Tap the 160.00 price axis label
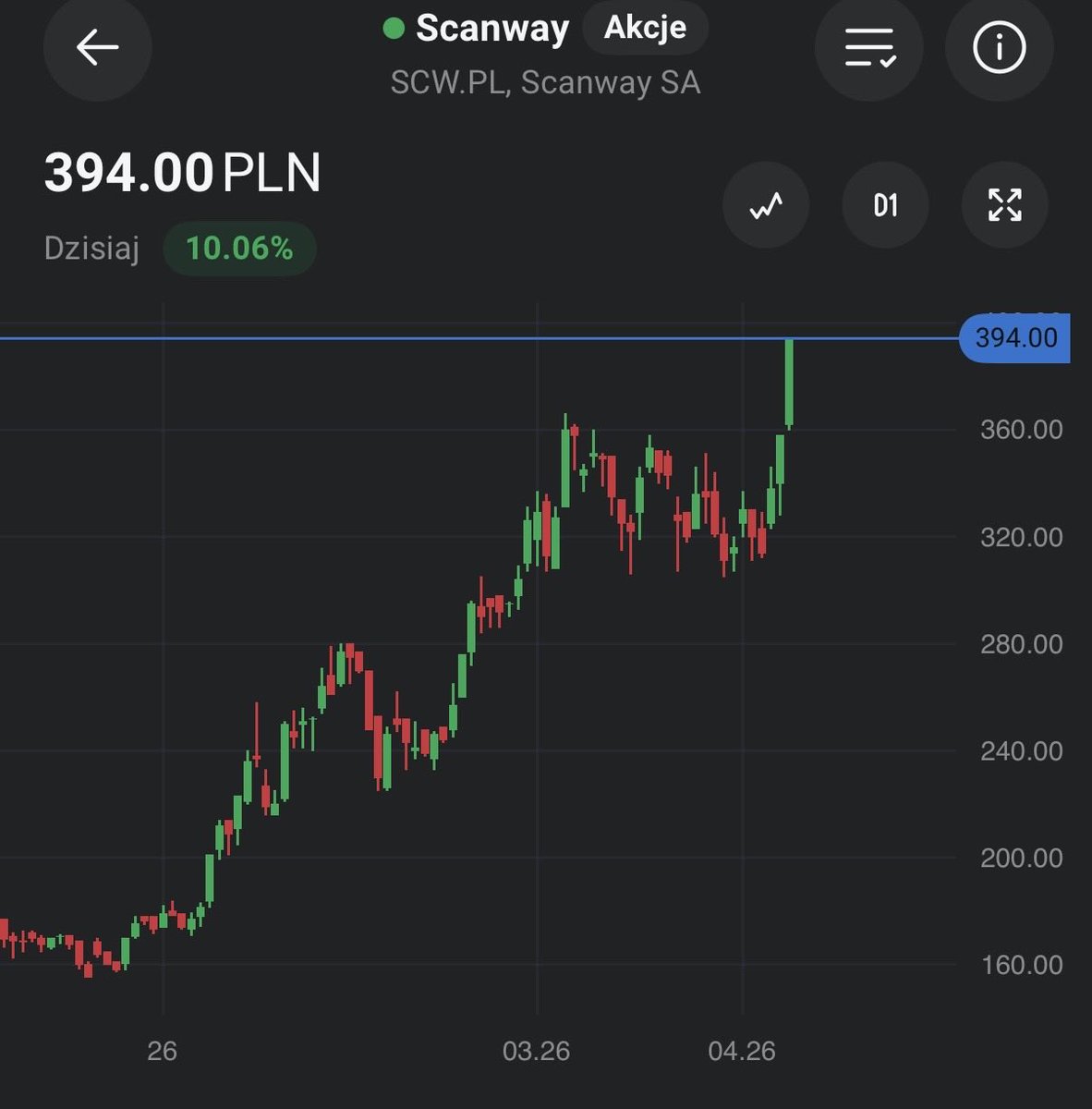This screenshot has width=1092, height=1109. 1021,964
